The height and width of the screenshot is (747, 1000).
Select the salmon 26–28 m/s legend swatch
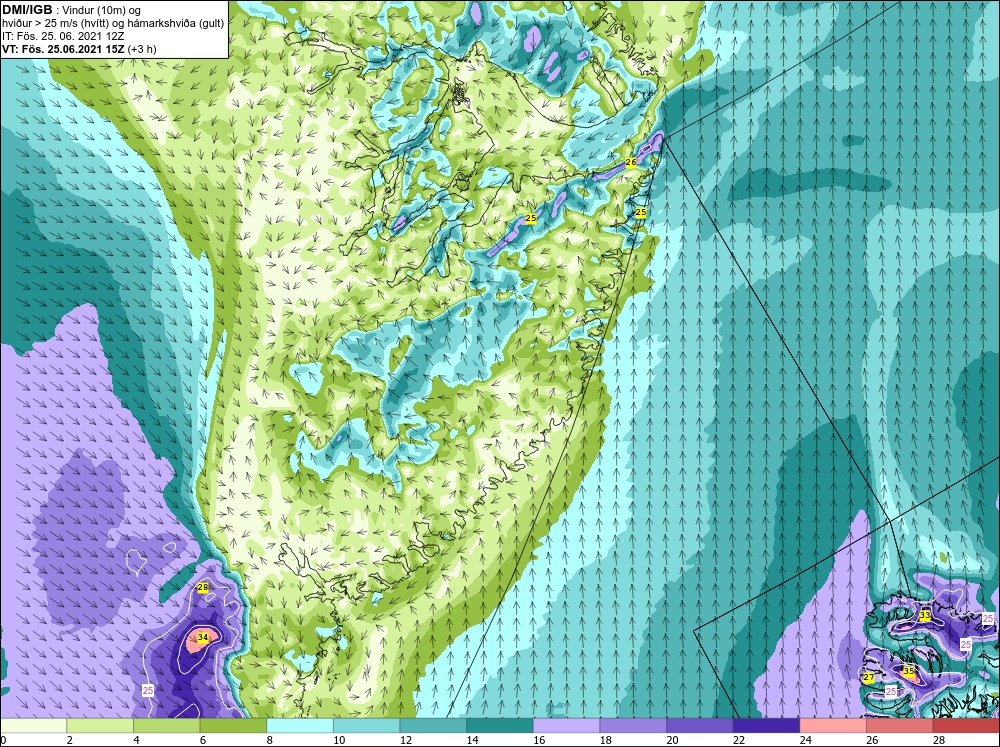click(x=899, y=726)
